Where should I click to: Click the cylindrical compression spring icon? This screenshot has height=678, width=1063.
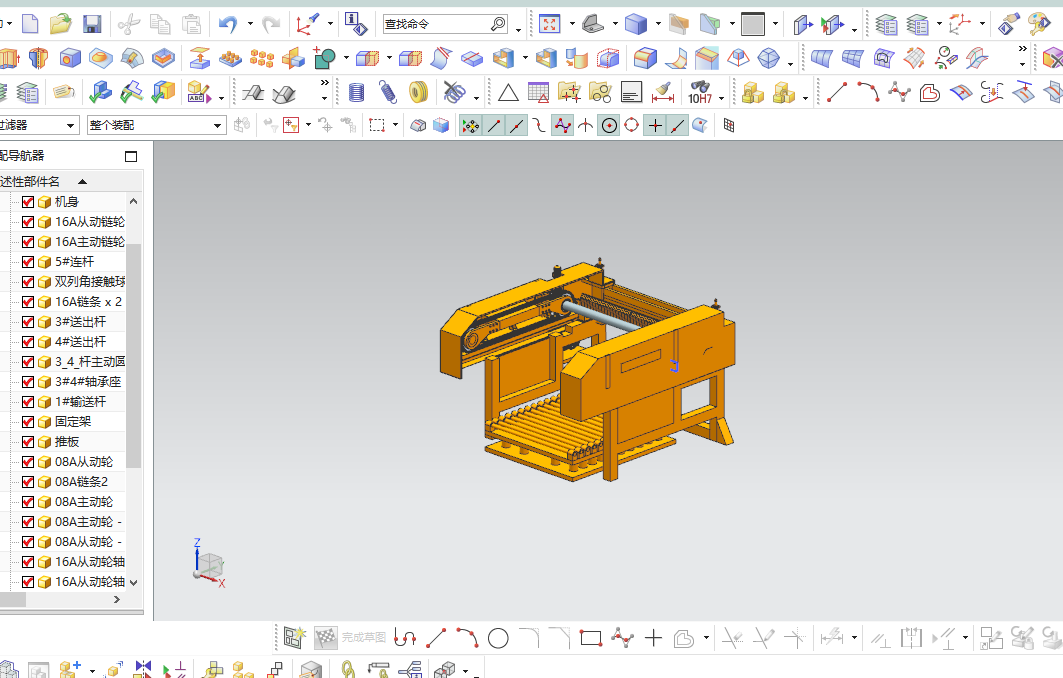(x=356, y=92)
